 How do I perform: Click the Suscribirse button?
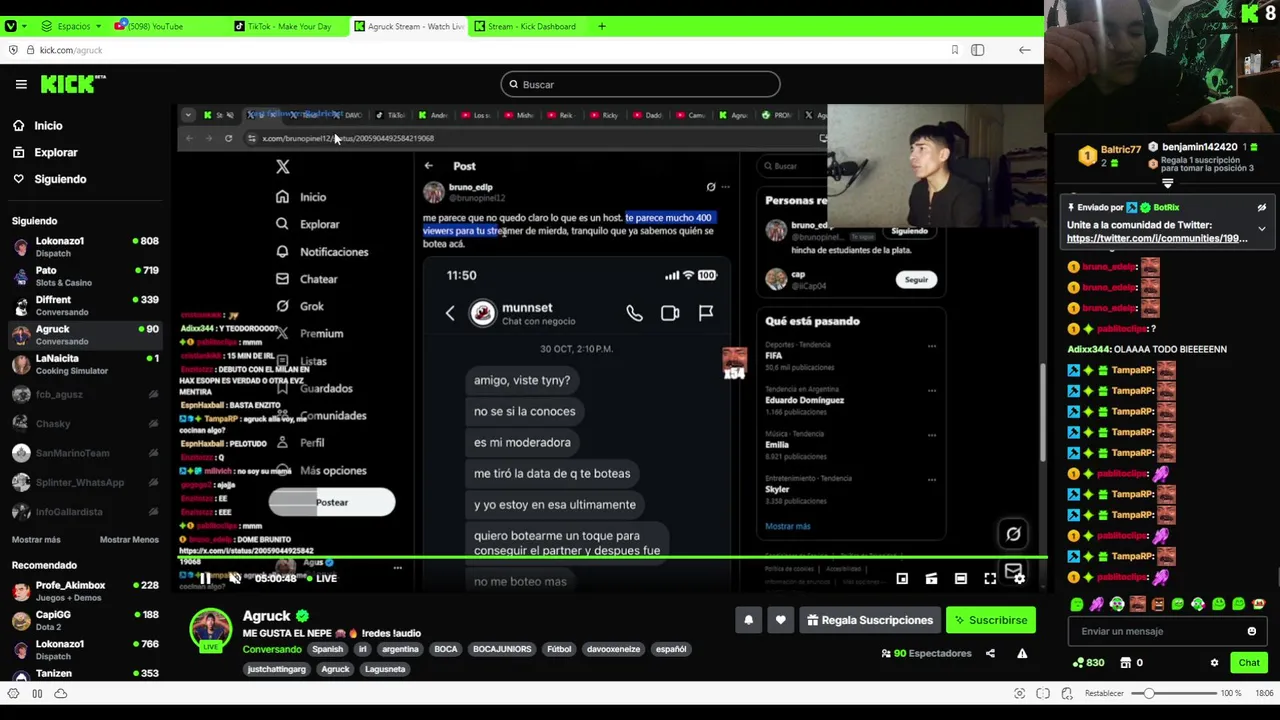[x=990, y=620]
